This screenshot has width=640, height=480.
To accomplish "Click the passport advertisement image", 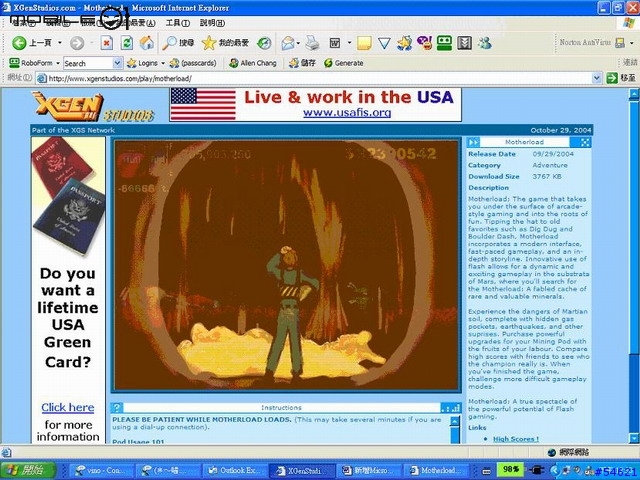I will [68, 197].
